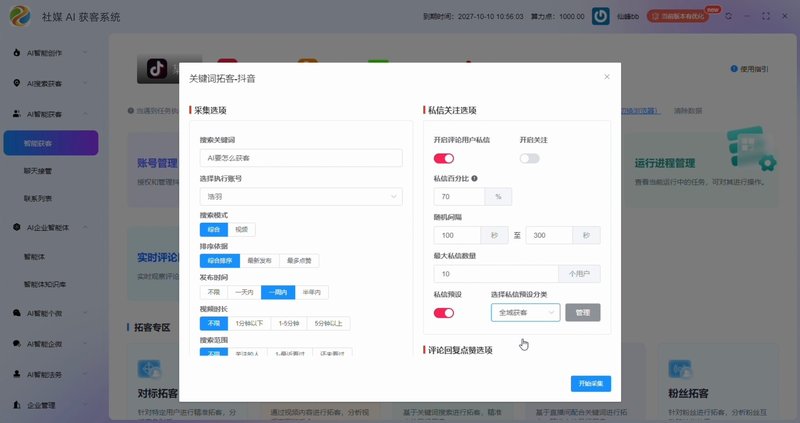
Task: Click the AI智能企微 chat icon in sidebar
Action: pos(17,343)
